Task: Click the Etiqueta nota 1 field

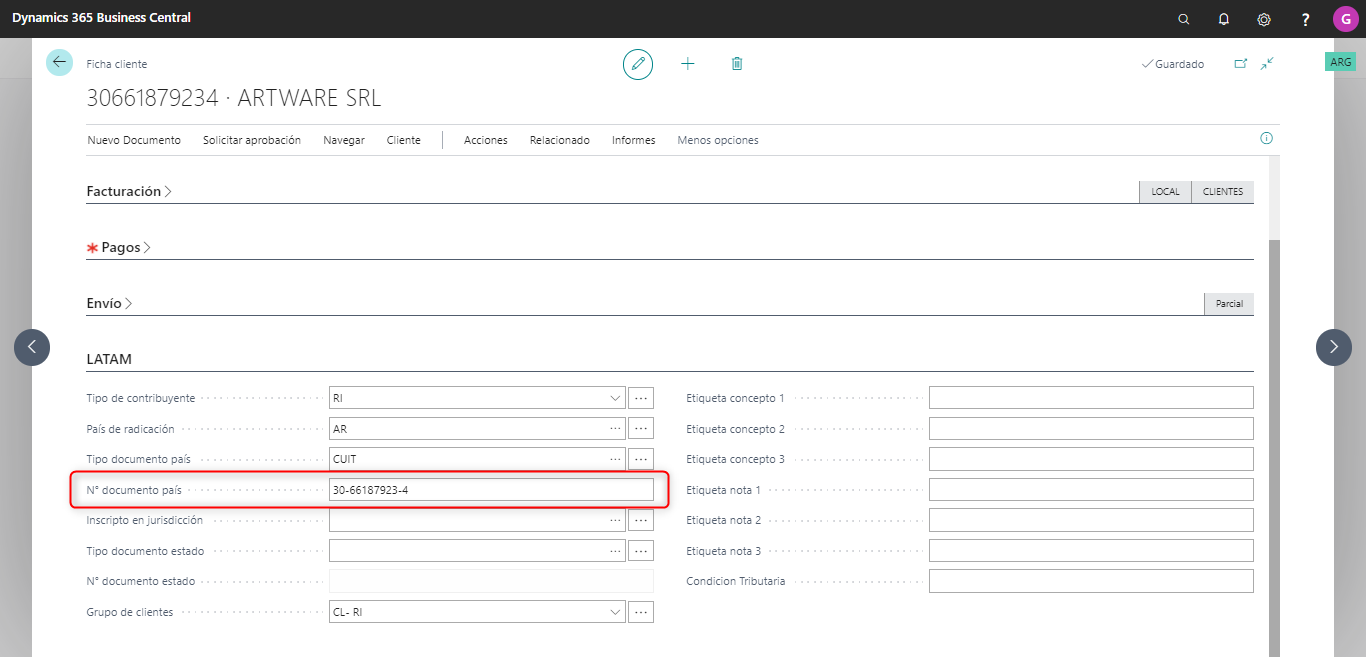Action: [1091, 490]
